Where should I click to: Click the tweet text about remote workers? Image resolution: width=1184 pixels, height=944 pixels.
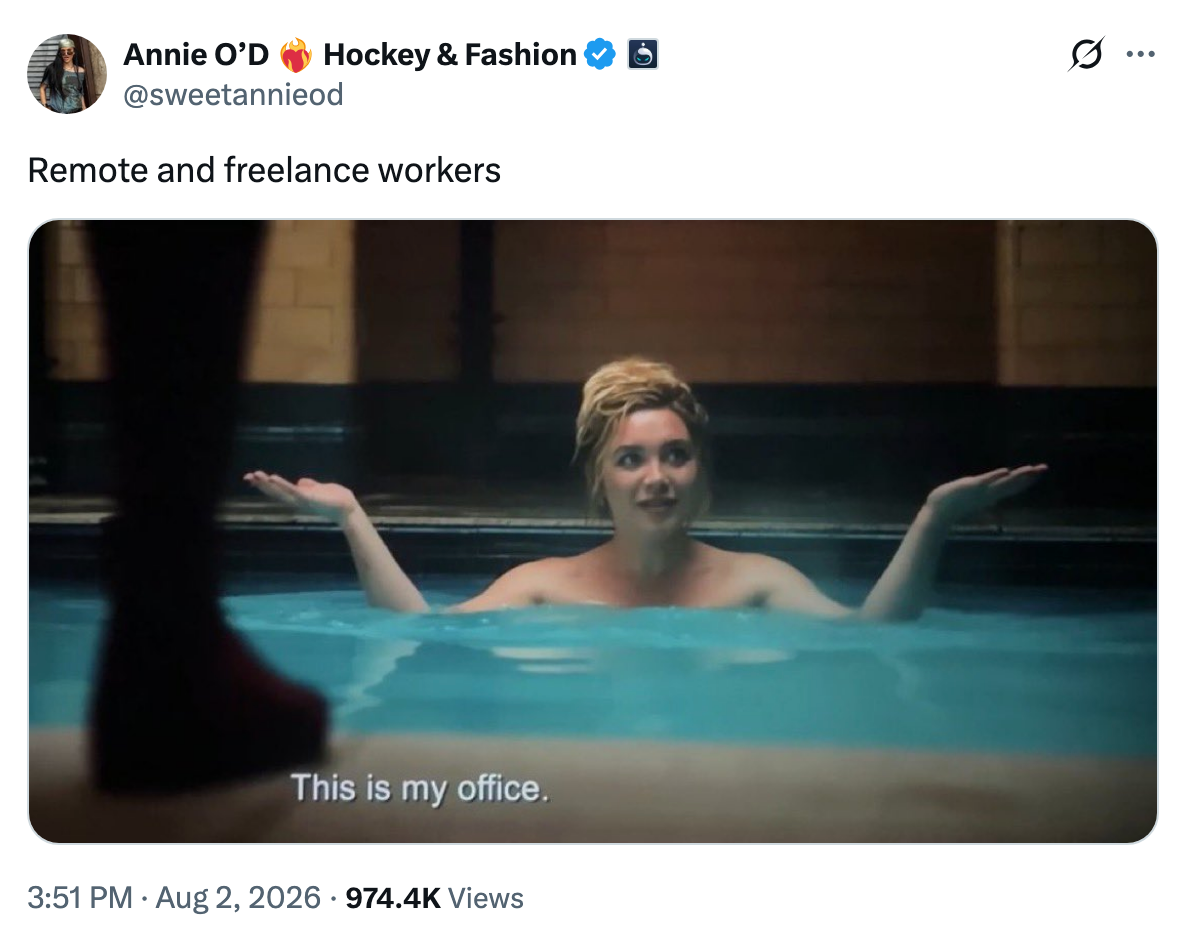click(264, 170)
